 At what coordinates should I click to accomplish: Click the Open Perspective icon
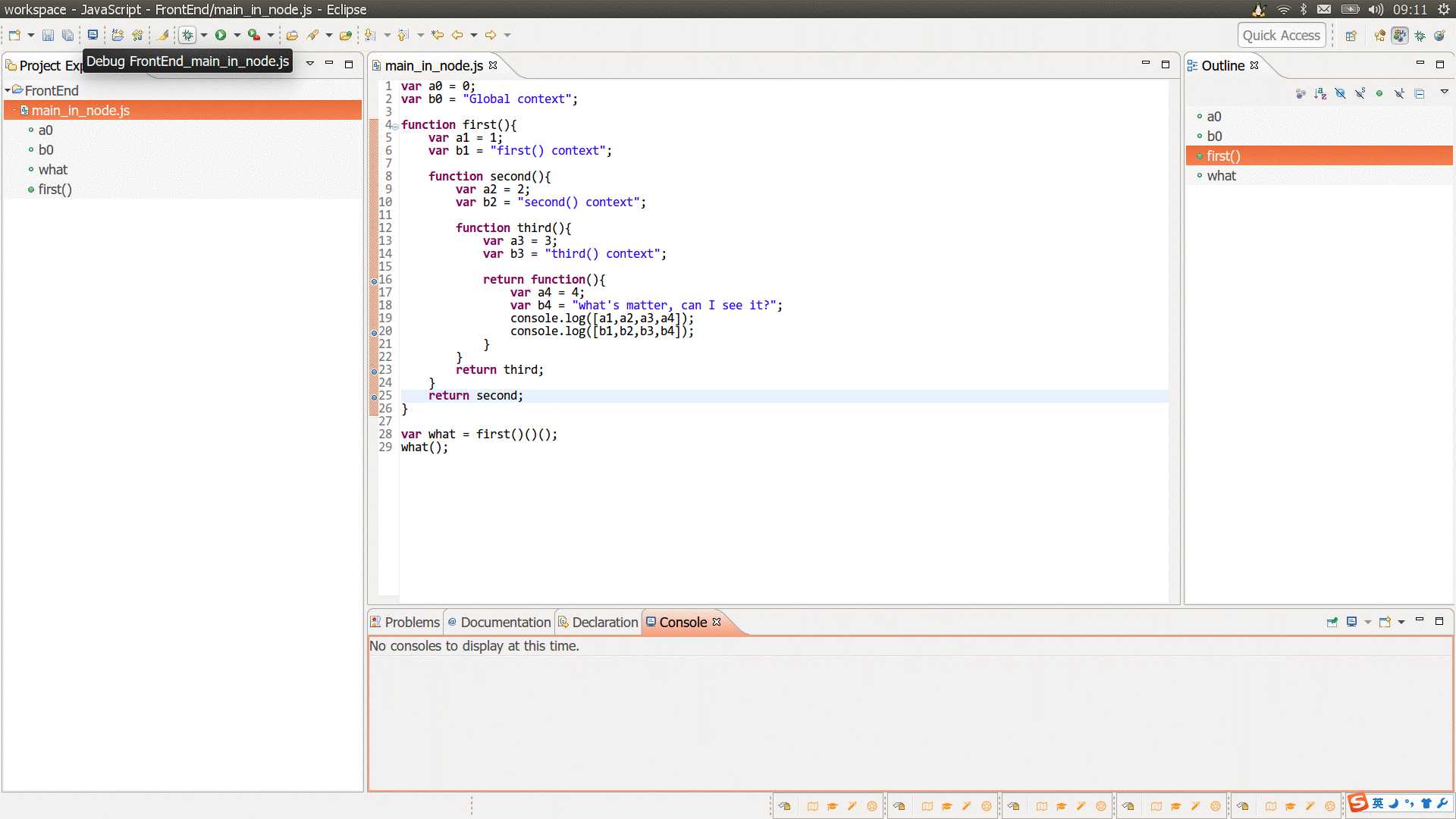pyautogui.click(x=1351, y=36)
